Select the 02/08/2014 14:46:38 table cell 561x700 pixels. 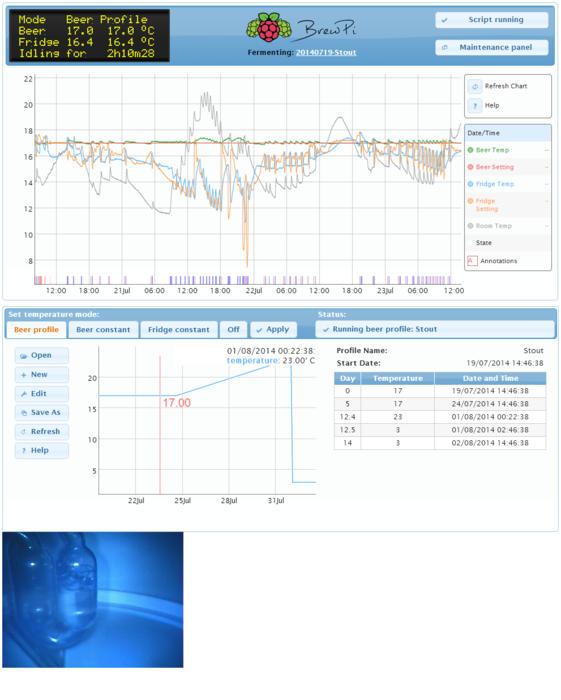pyautogui.click(x=490, y=443)
